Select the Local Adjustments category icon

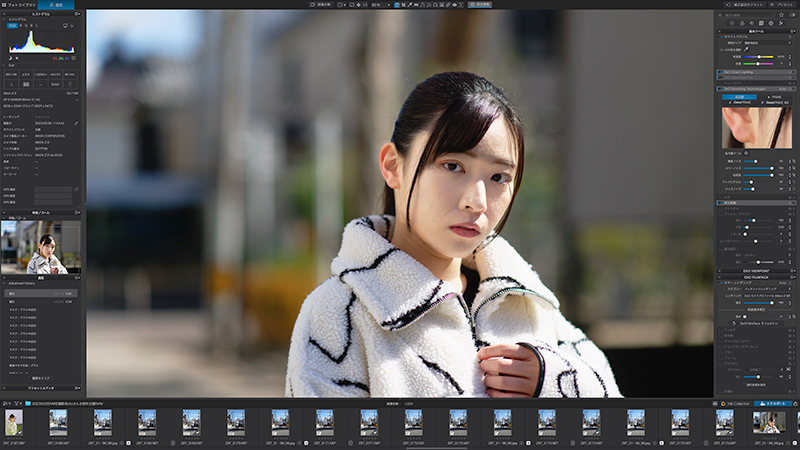point(771,23)
